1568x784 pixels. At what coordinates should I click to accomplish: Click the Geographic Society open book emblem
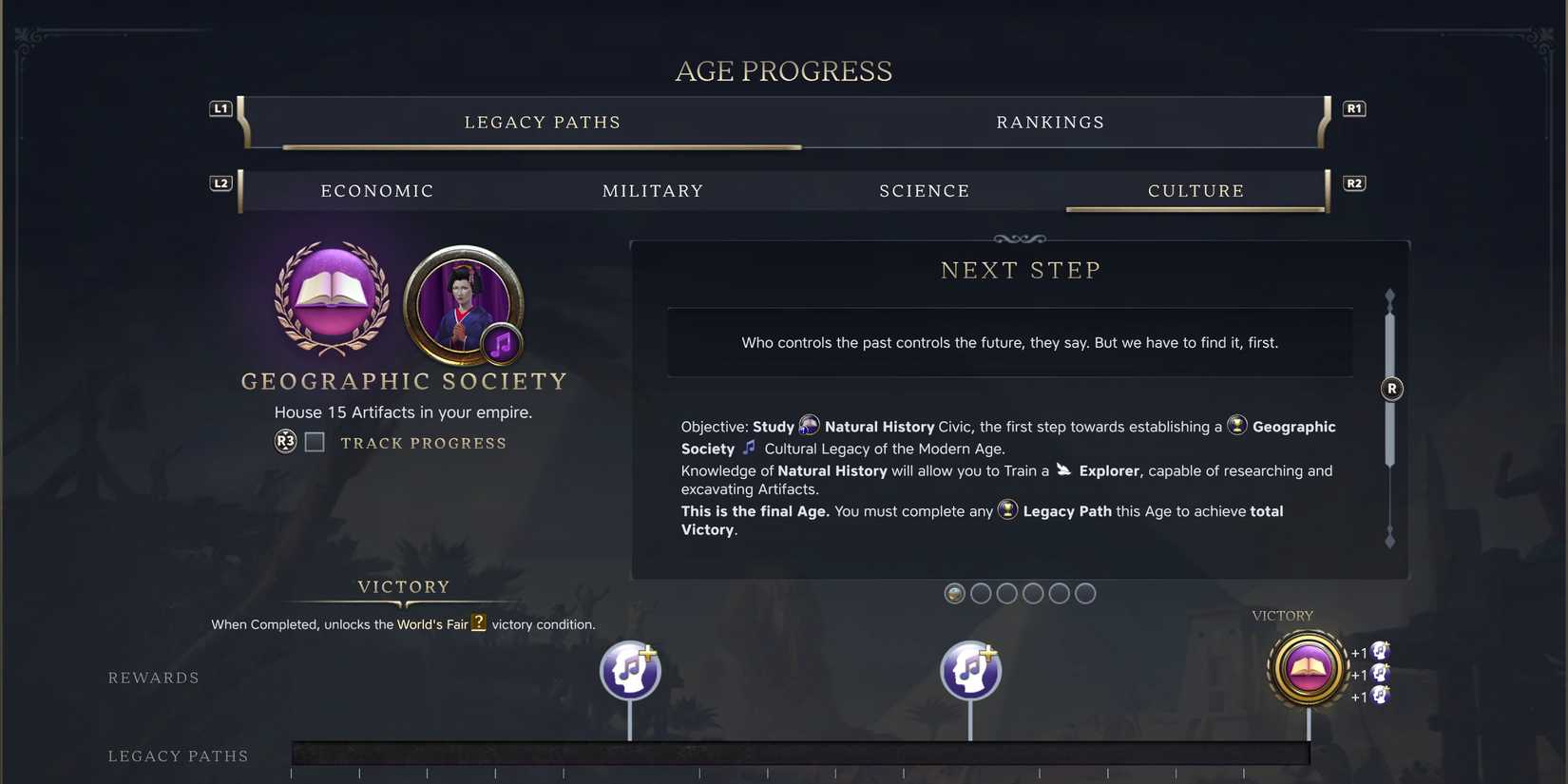tap(332, 298)
